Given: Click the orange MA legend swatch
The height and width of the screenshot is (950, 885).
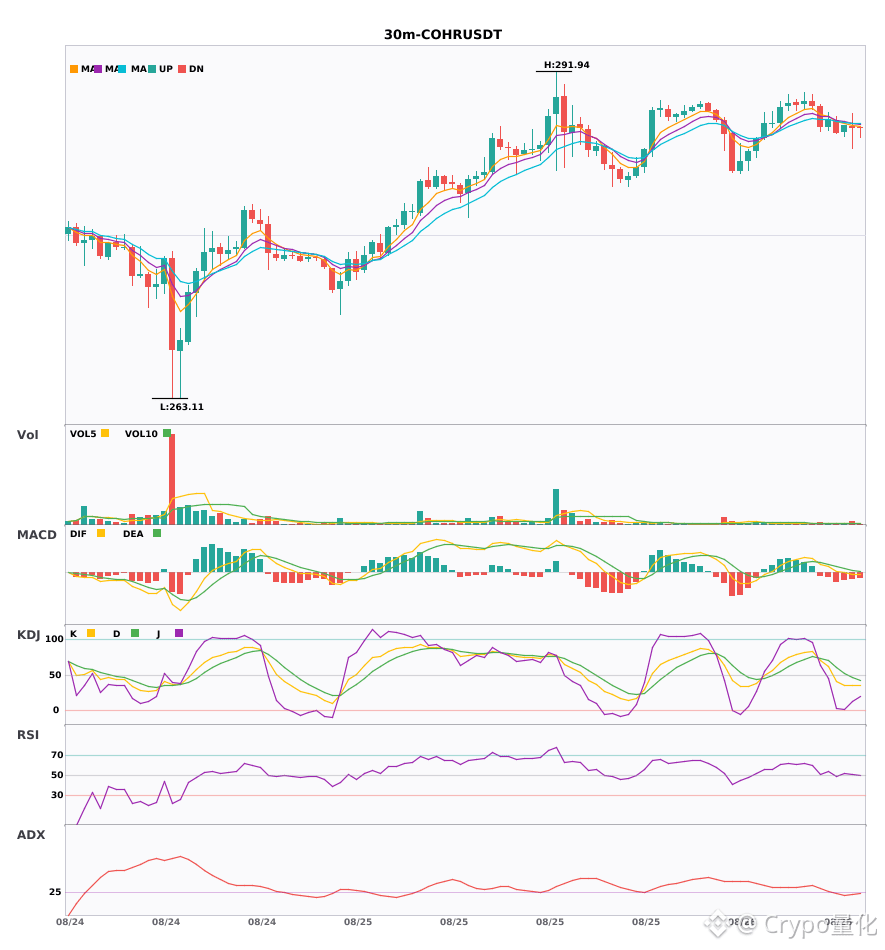Looking at the screenshot, I should pyautogui.click(x=74, y=69).
